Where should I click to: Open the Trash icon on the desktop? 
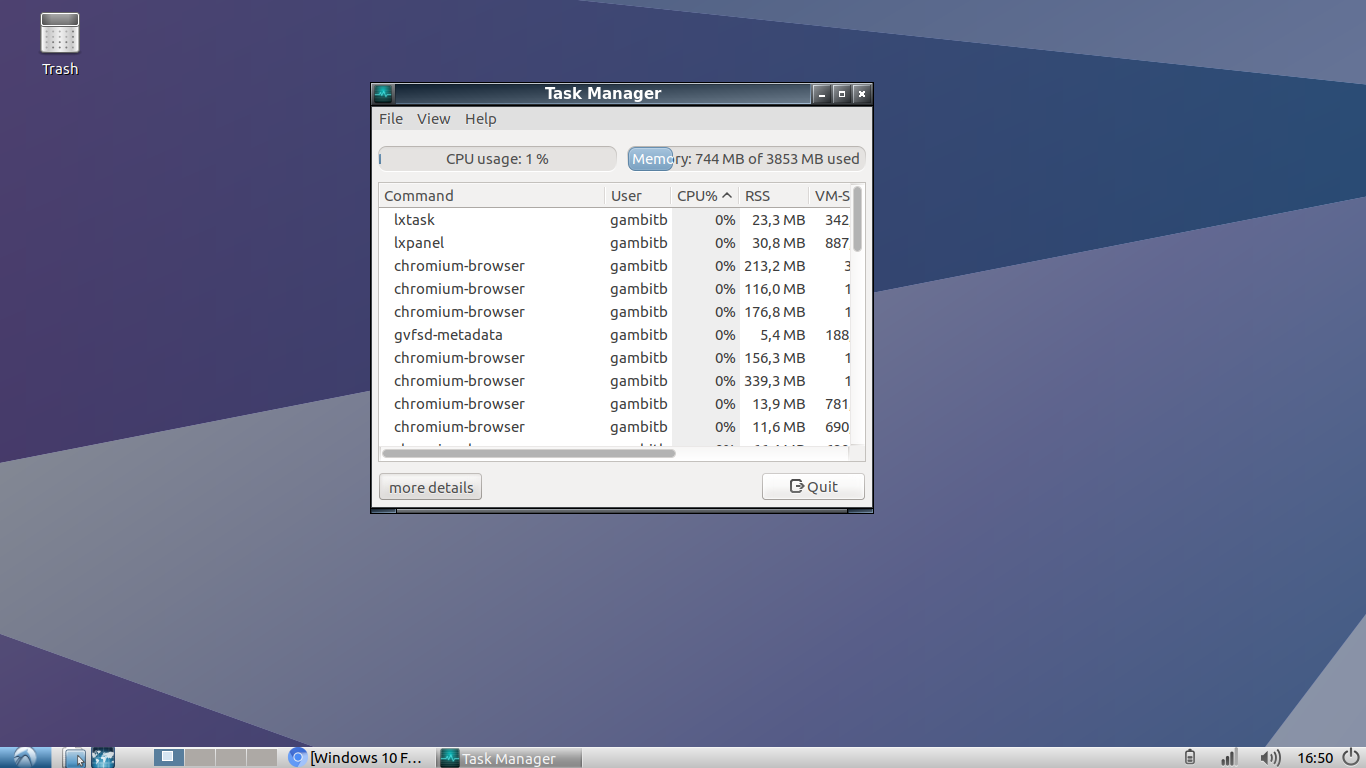[x=60, y=44]
